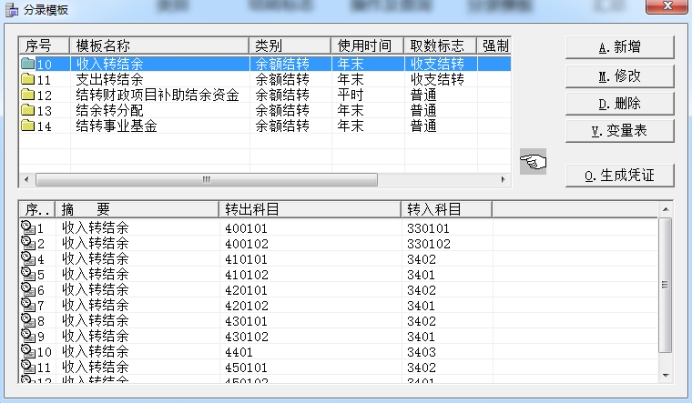Click the entry icon of detail row 5
The height and width of the screenshot is (404, 692).
point(28,274)
